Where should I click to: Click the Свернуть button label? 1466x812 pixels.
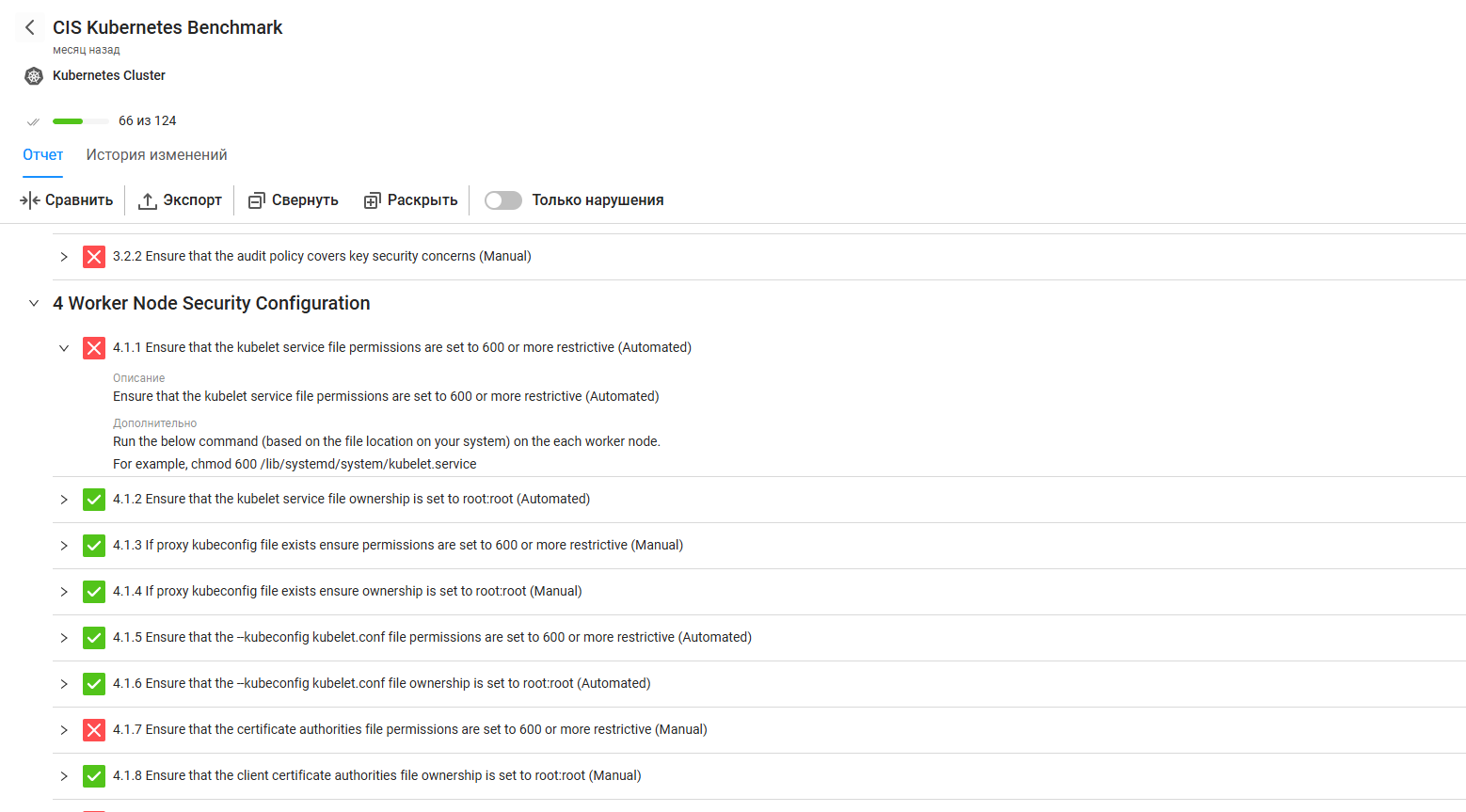[x=305, y=200]
